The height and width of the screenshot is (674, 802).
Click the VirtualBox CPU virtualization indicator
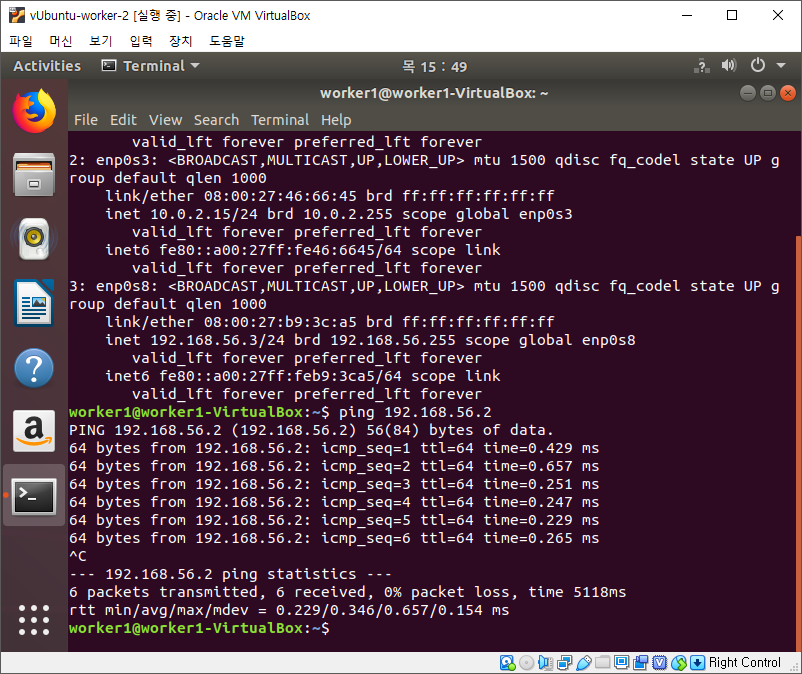coord(659,663)
